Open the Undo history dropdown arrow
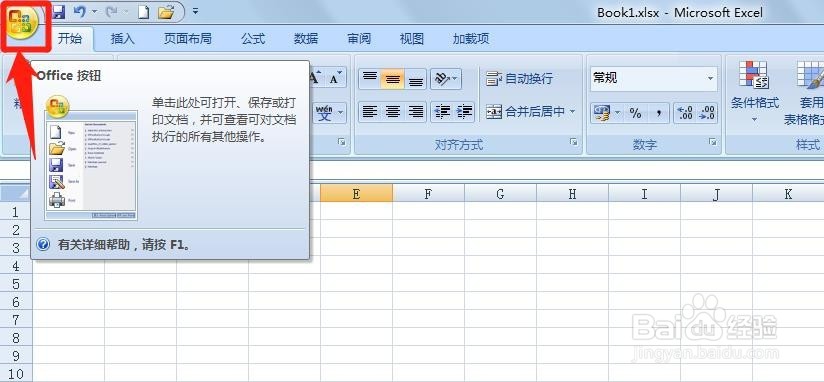Screen dimensions: 824x382 [x=94, y=11]
